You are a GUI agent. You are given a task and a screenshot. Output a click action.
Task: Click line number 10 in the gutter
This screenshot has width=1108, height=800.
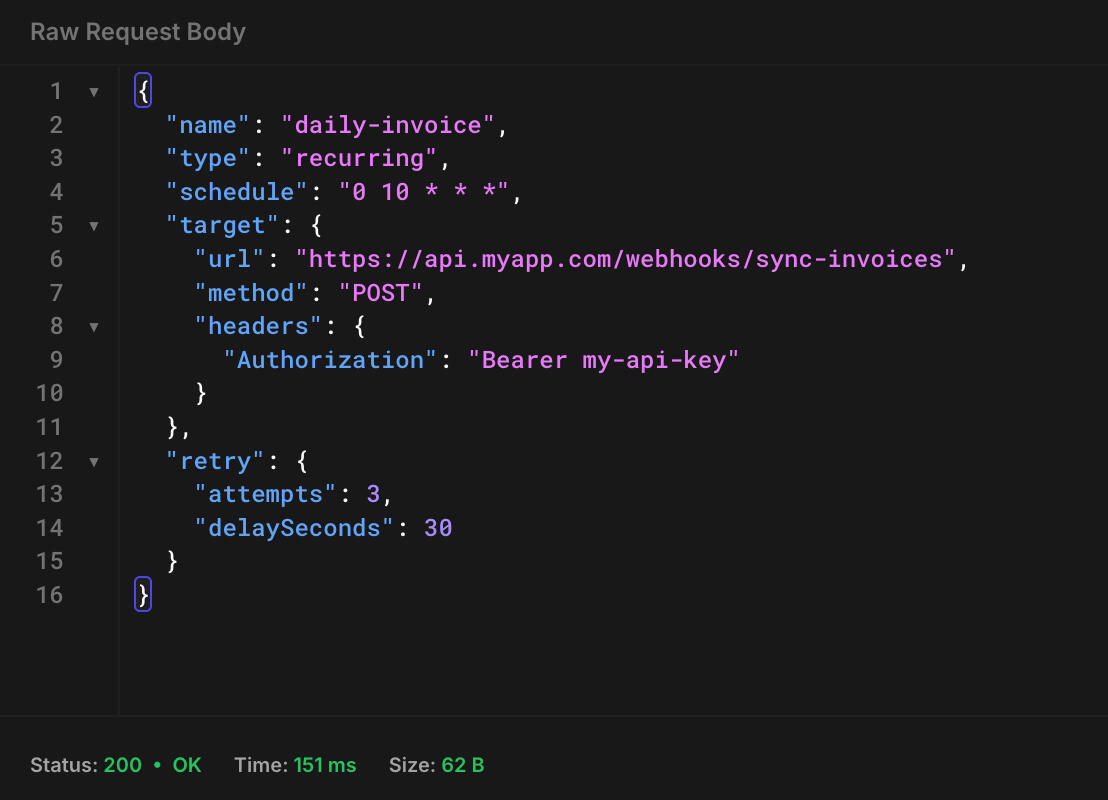click(50, 393)
